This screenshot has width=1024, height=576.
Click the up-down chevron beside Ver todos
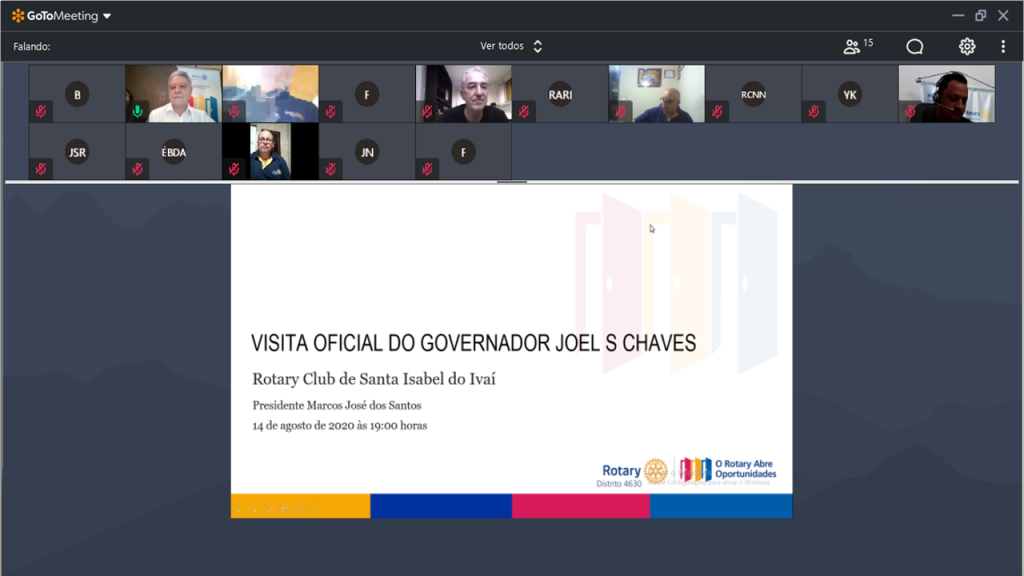(x=537, y=46)
